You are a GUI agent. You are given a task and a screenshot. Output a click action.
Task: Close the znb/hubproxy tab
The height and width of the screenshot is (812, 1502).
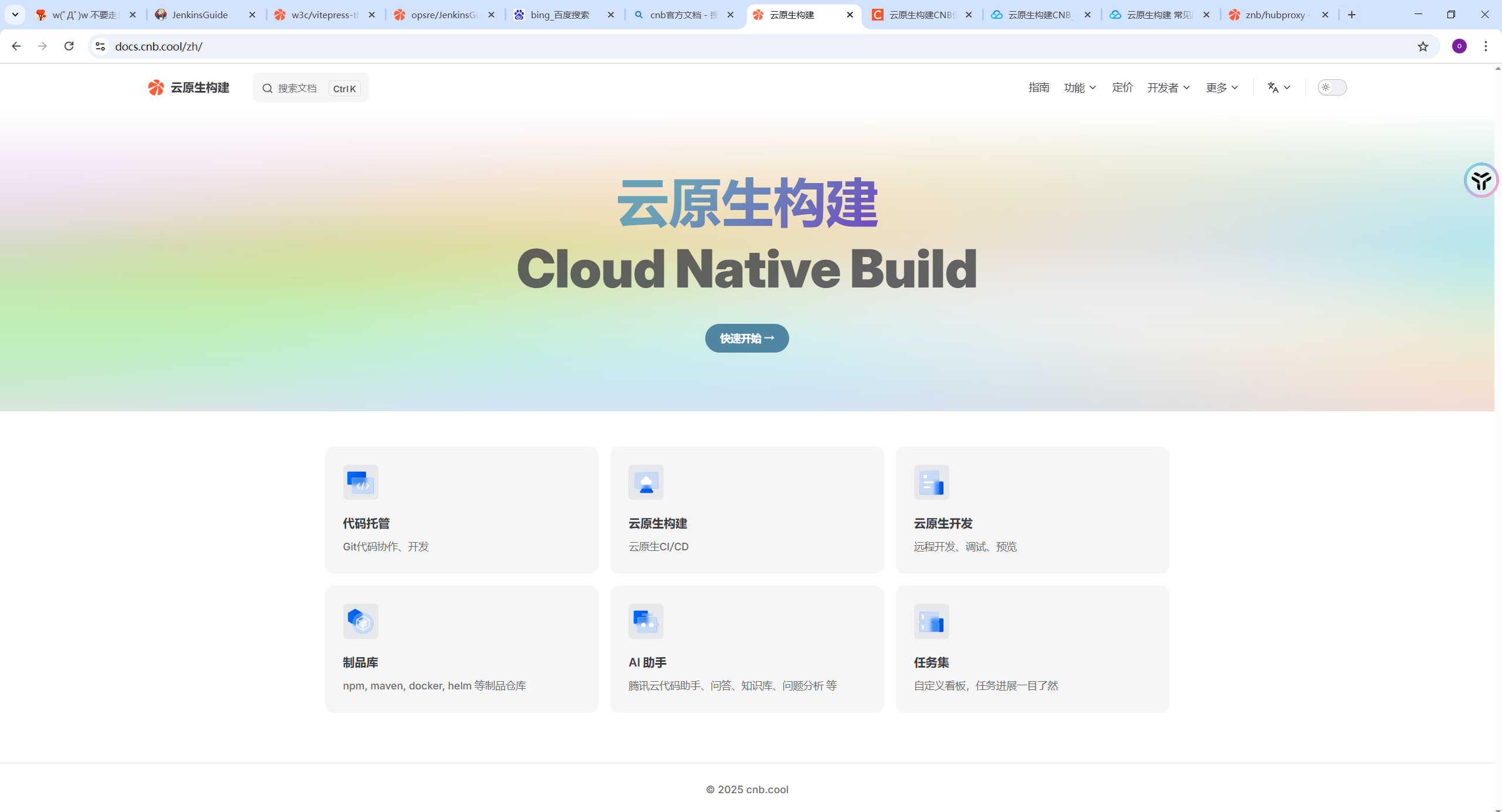1325,15
